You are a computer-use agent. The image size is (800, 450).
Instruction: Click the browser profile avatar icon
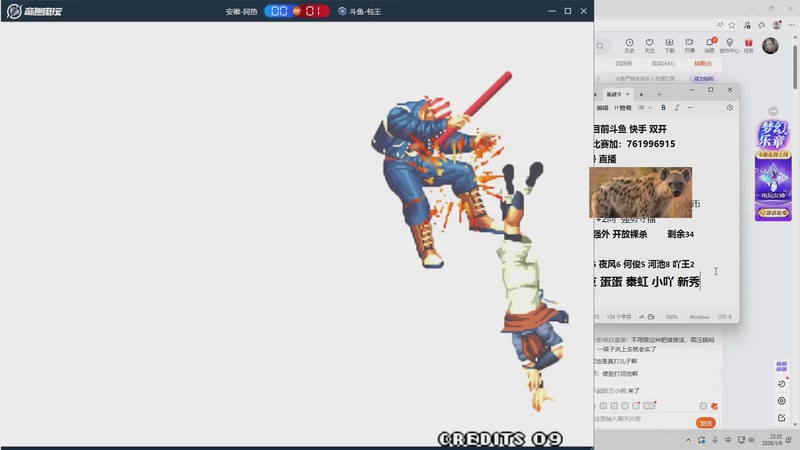777,24
